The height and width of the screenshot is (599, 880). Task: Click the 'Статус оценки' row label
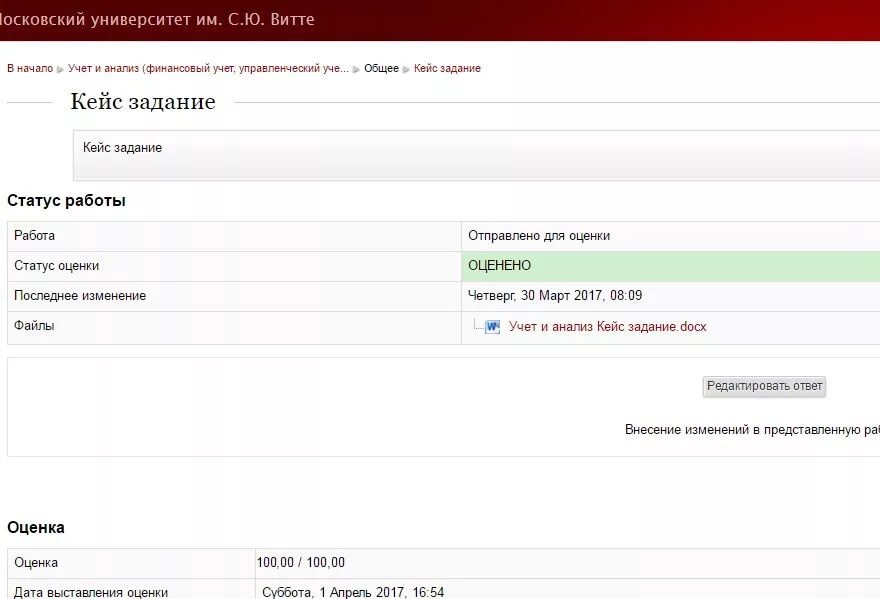(56, 266)
